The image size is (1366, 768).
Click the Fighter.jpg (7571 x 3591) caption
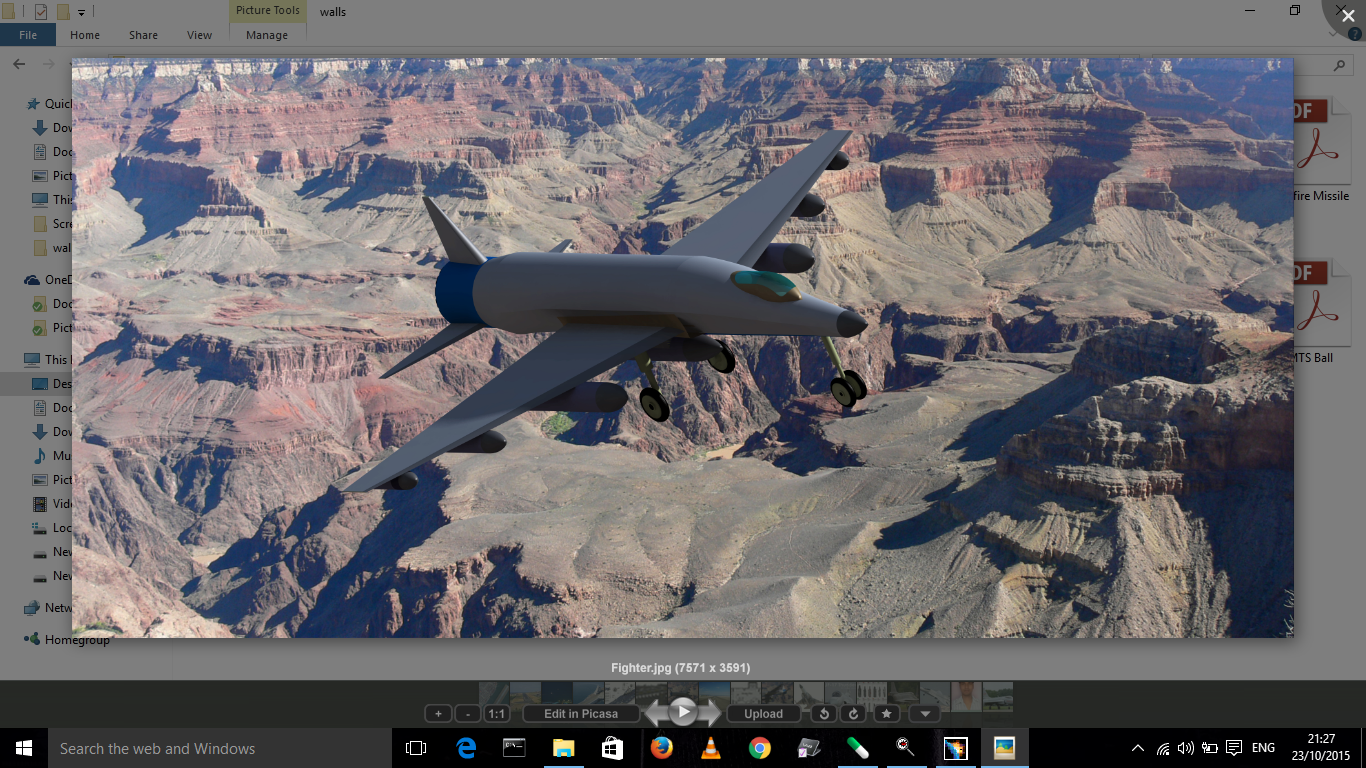[681, 668]
